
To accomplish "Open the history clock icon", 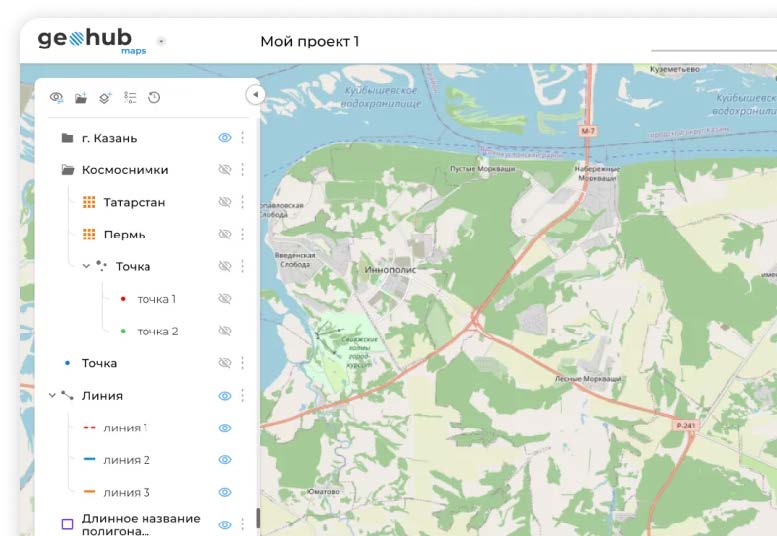I will pos(154,97).
